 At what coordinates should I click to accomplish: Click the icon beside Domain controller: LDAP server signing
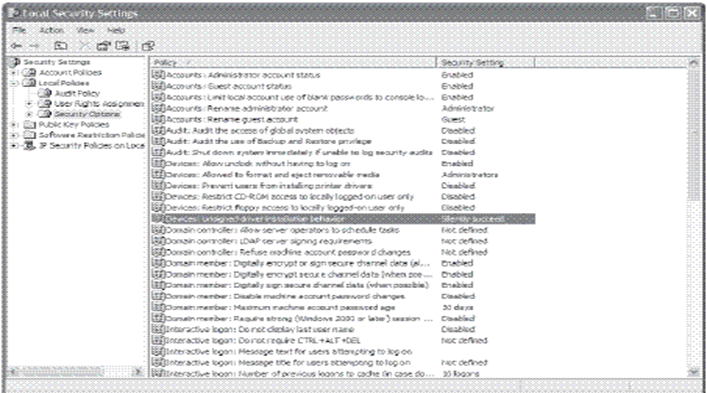158,241
